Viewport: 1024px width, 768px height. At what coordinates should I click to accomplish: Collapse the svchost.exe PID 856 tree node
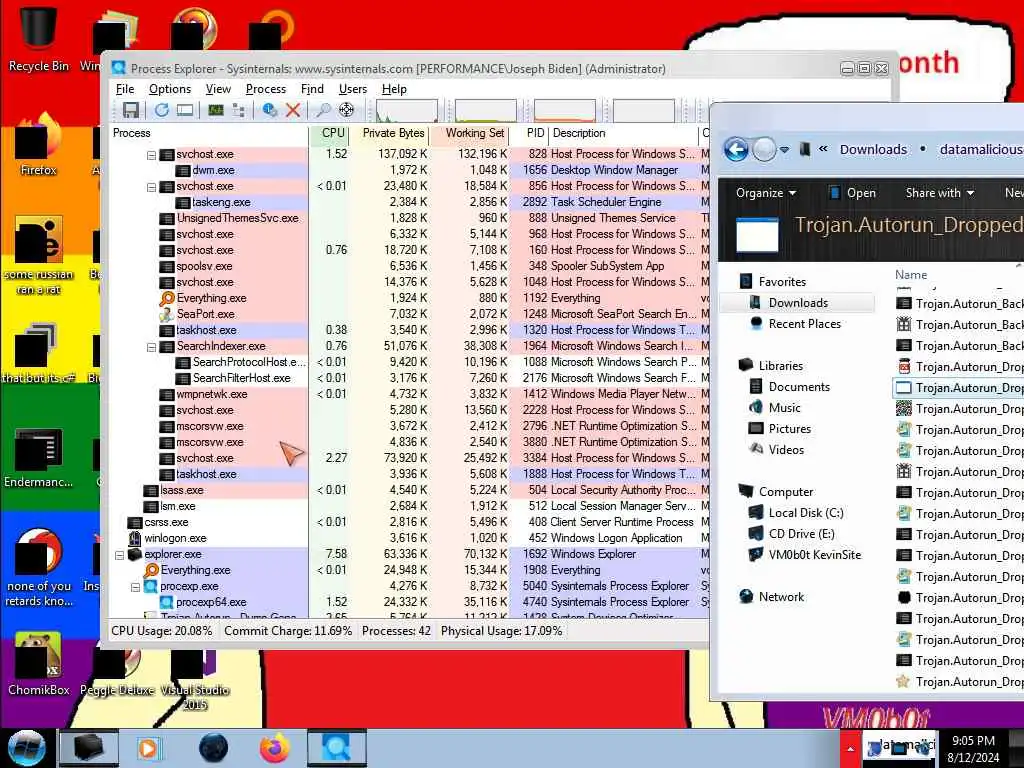152,187
